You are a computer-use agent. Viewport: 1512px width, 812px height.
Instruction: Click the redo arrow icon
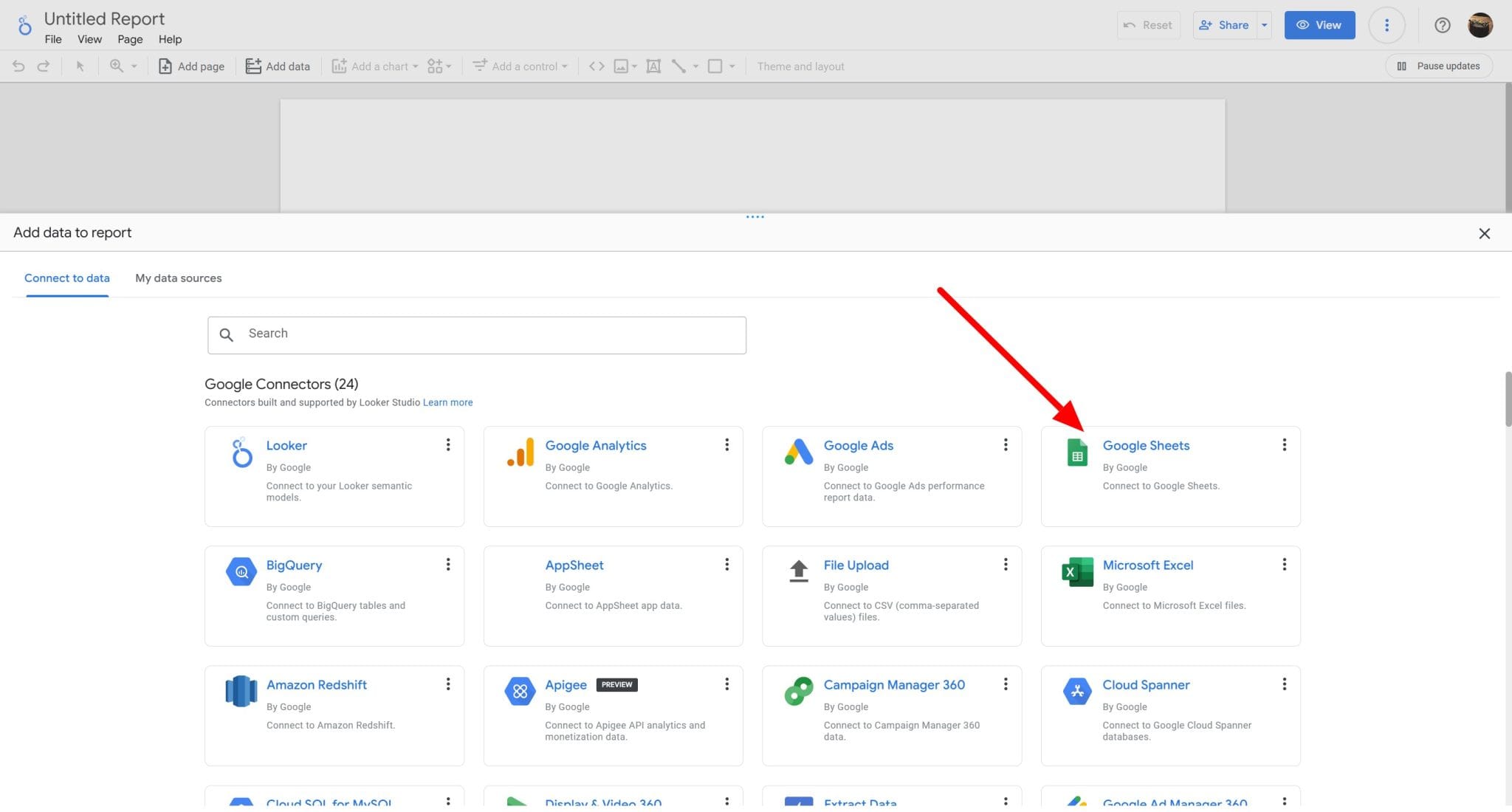pos(43,66)
